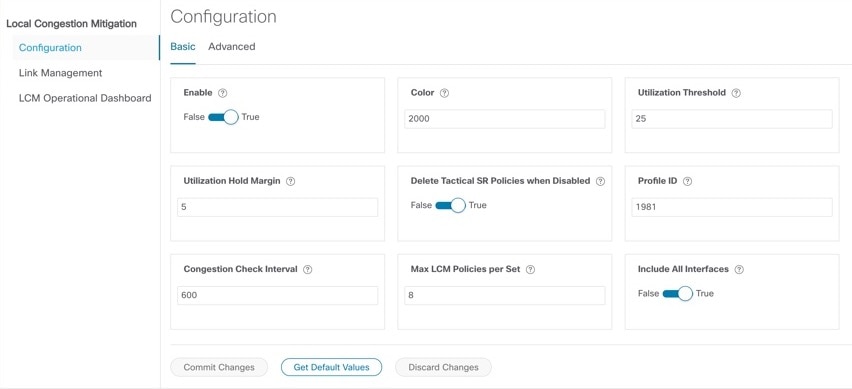The image size is (852, 389).
Task: Select Configuration in the sidebar
Action: [86, 48]
